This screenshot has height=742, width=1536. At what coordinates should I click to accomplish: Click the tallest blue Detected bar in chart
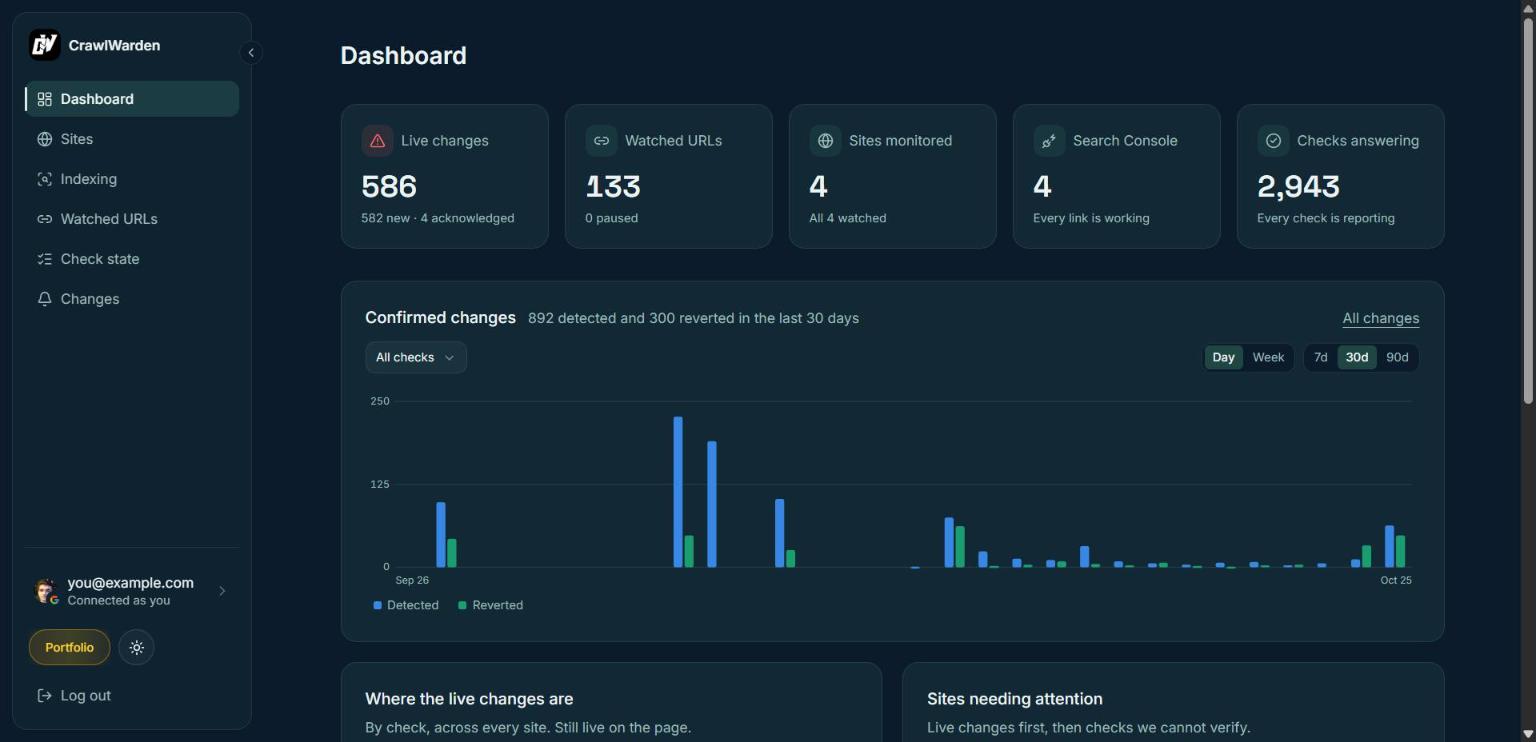coord(678,492)
